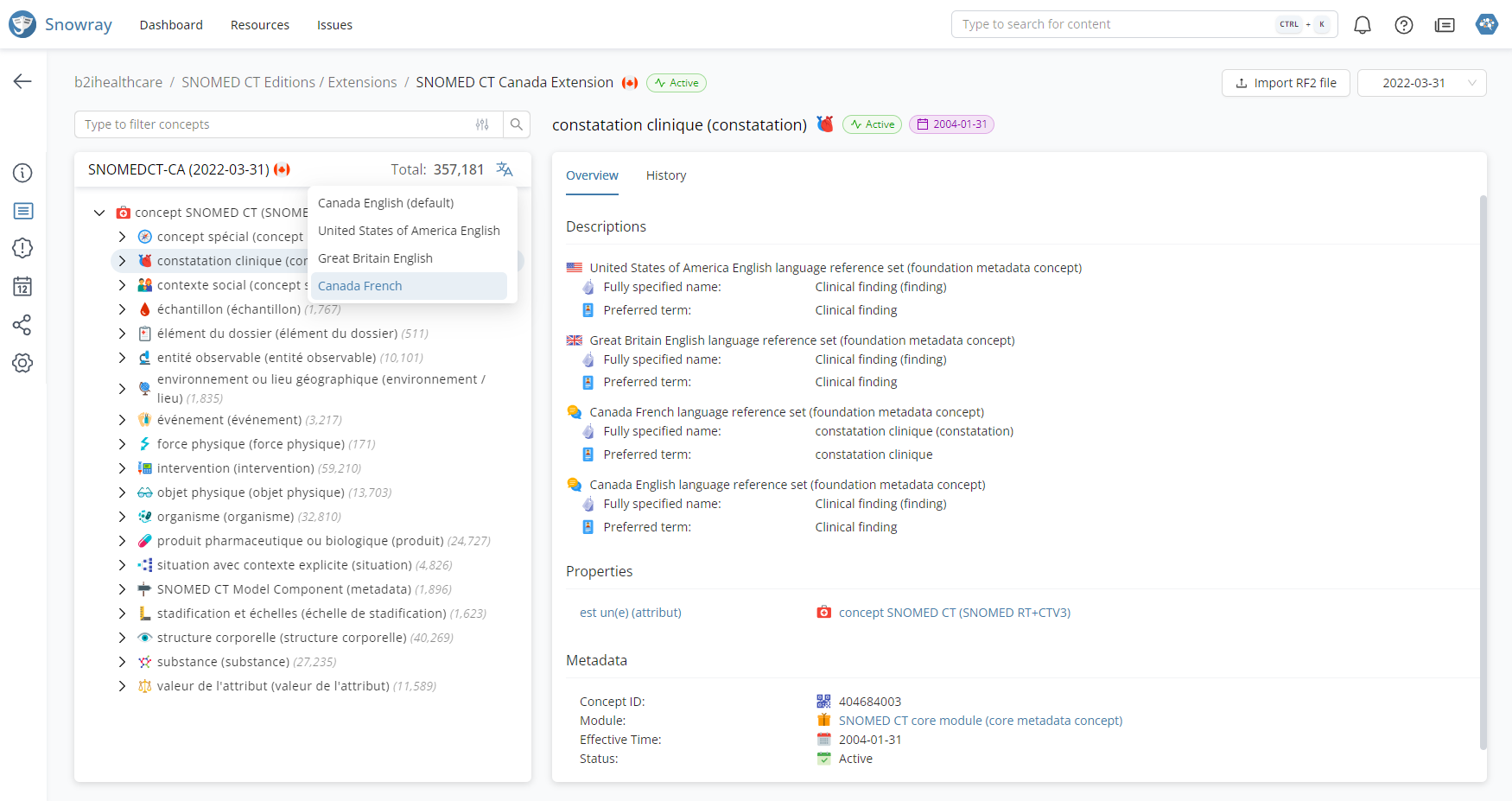The image size is (1512, 801).
Task: Open the settings gear in sidebar
Action: pyautogui.click(x=22, y=363)
